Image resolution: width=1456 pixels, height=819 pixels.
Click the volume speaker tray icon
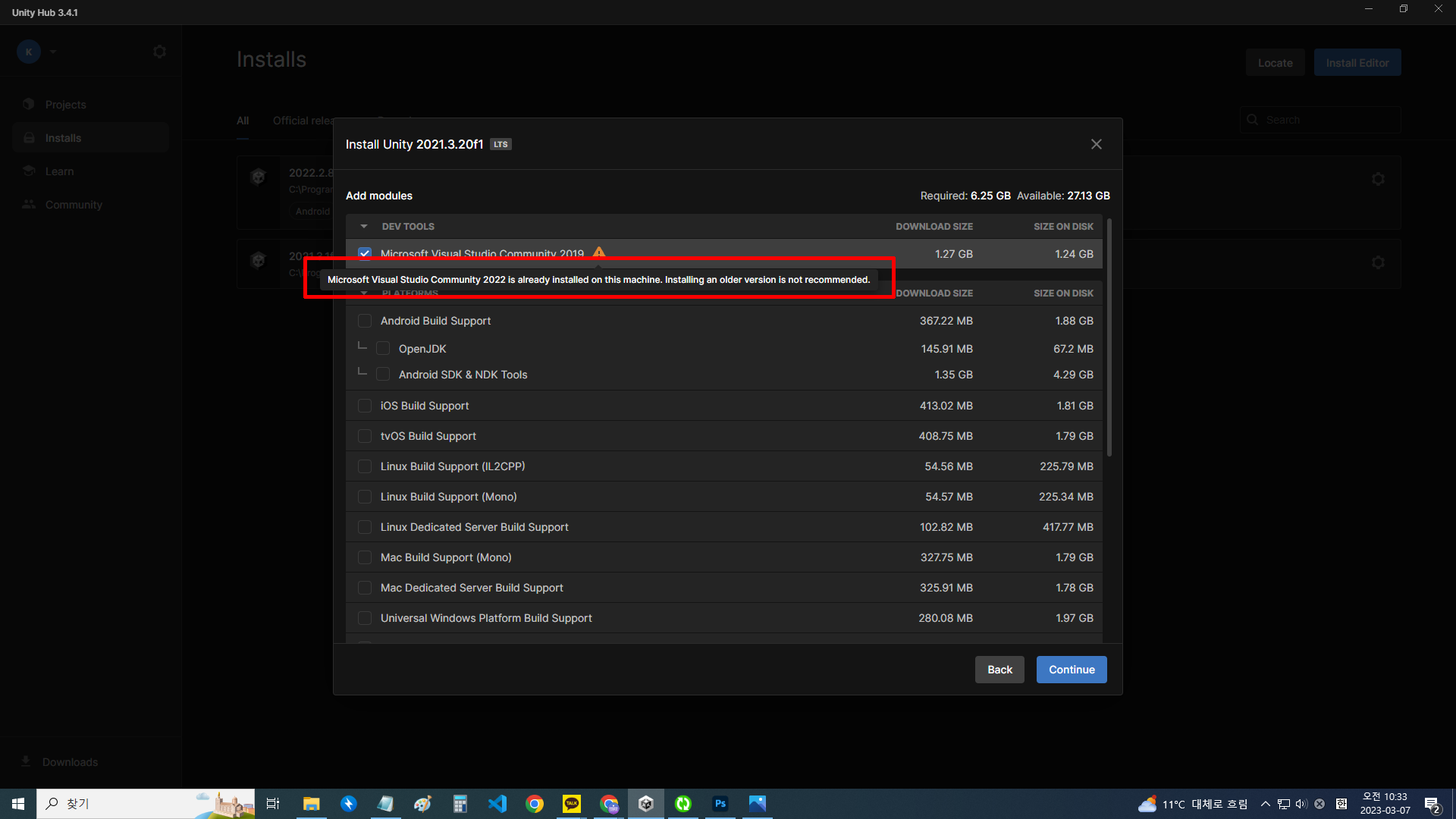point(1301,804)
